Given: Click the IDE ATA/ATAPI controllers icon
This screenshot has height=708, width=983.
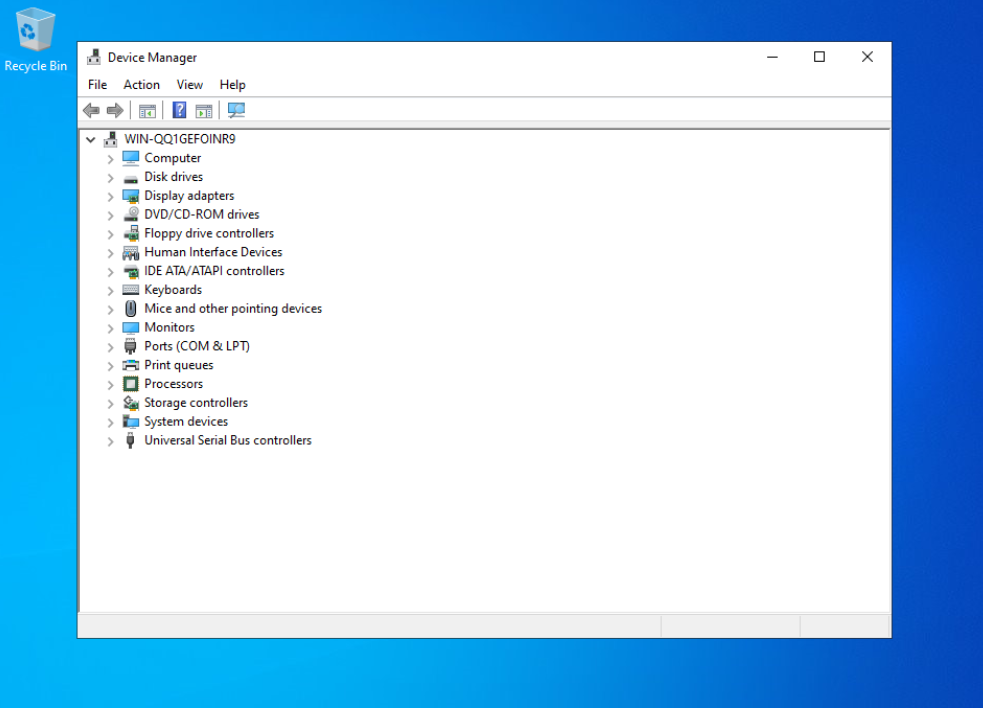Looking at the screenshot, I should (x=131, y=271).
